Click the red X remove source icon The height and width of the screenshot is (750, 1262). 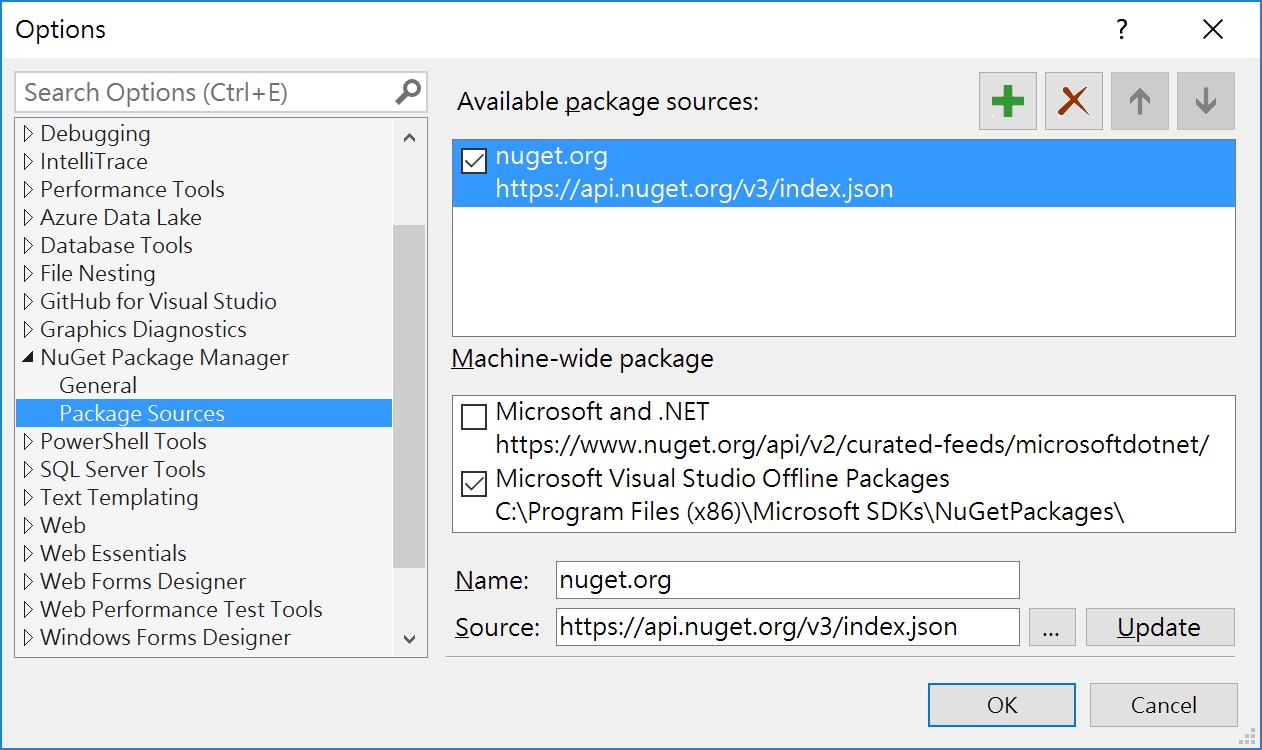click(1073, 101)
